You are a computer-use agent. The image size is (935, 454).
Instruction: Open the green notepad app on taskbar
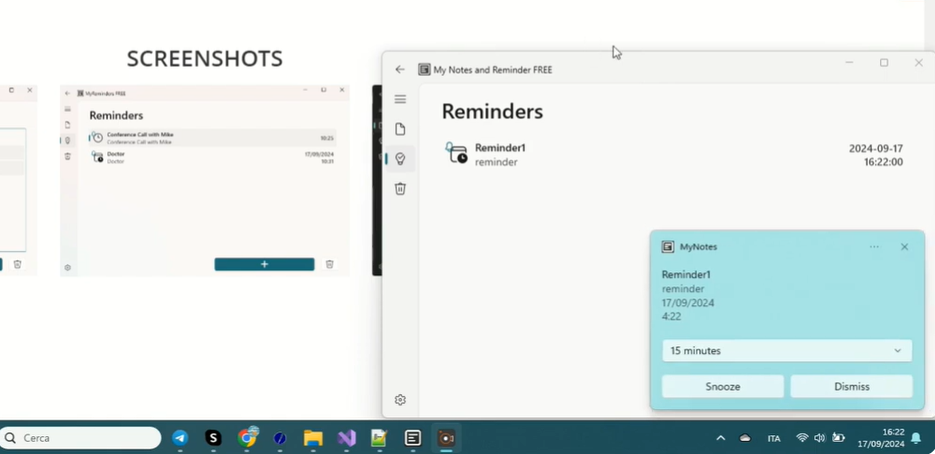[x=379, y=438]
